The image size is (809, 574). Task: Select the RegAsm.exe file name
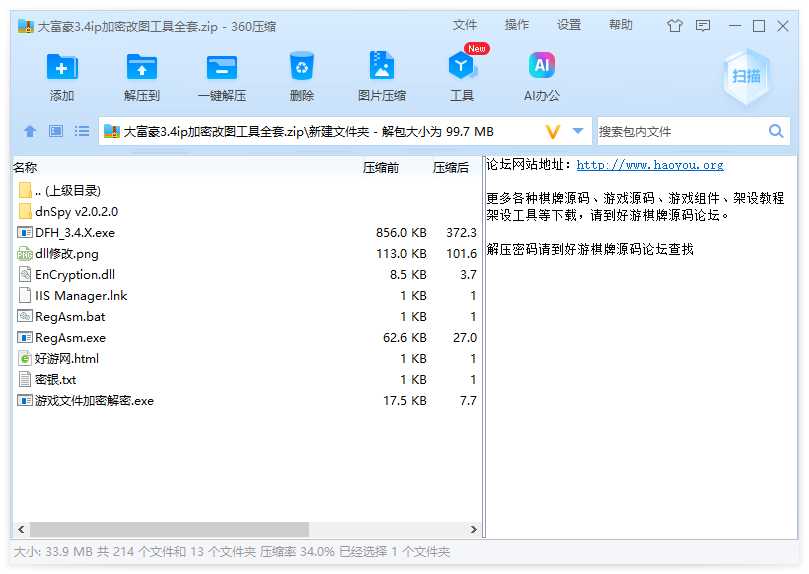pyautogui.click(x=70, y=338)
